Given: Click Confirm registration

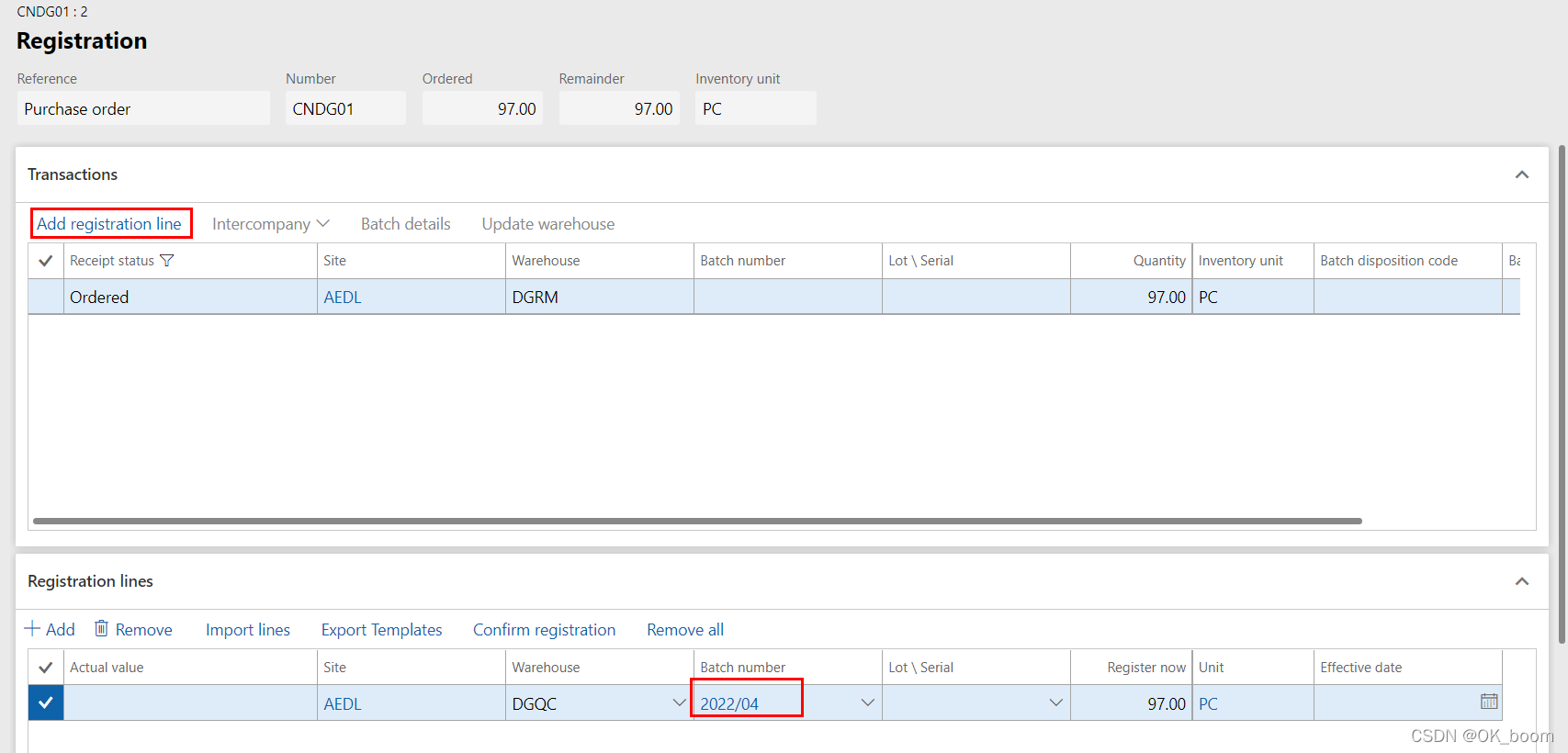Looking at the screenshot, I should click(x=545, y=630).
